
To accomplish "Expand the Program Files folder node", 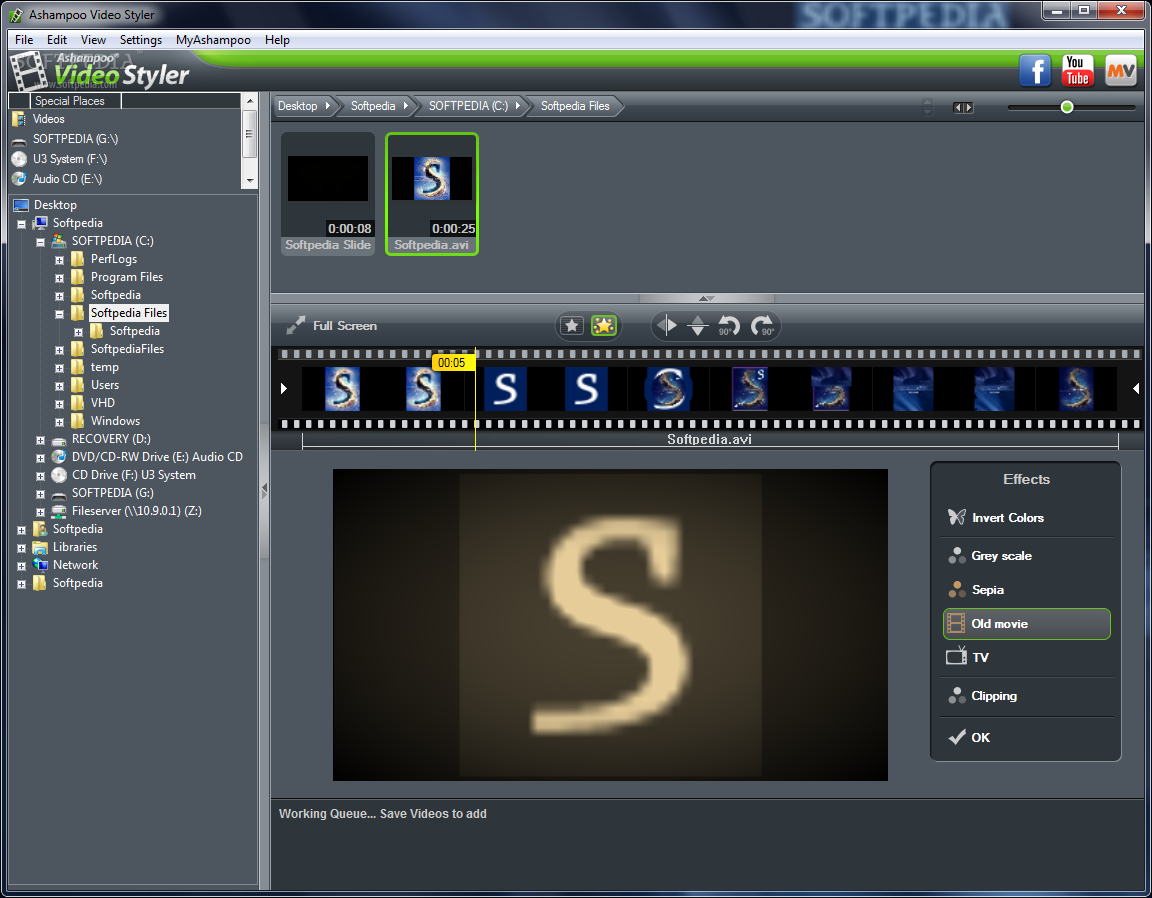I will pos(60,278).
